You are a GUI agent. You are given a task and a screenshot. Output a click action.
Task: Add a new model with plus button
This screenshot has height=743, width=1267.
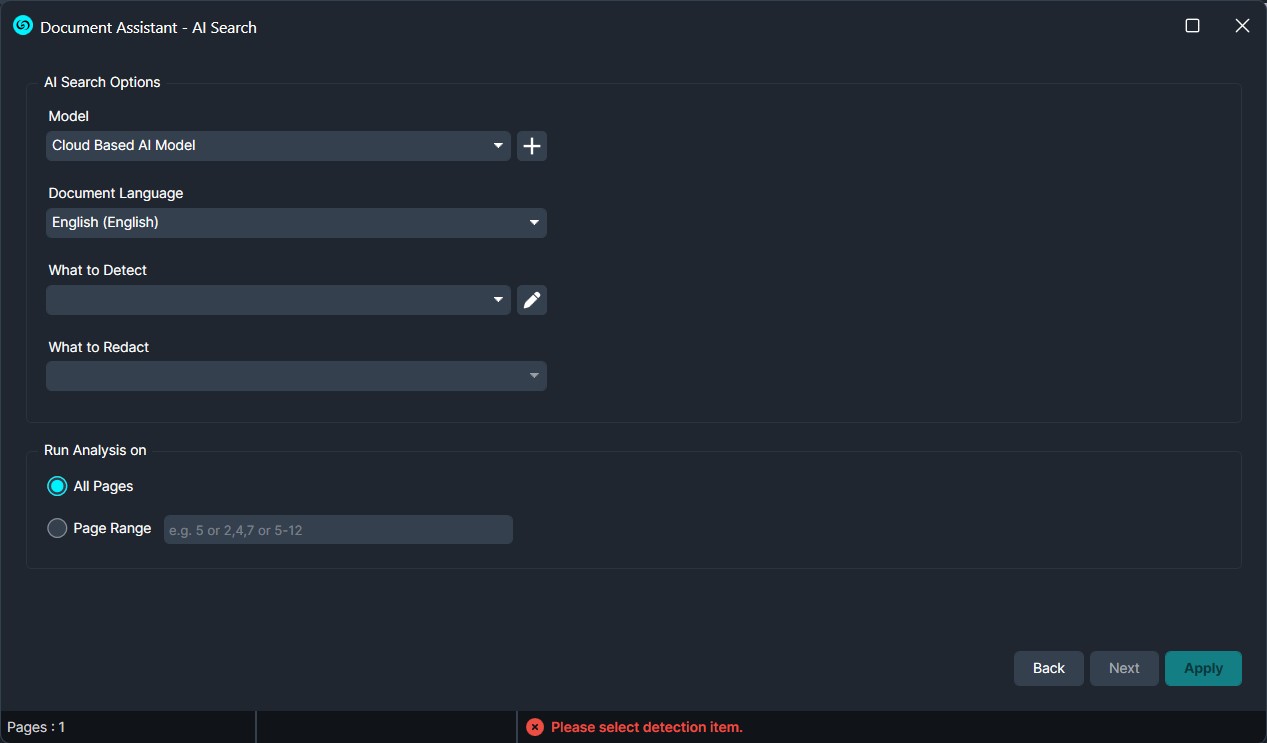click(532, 146)
